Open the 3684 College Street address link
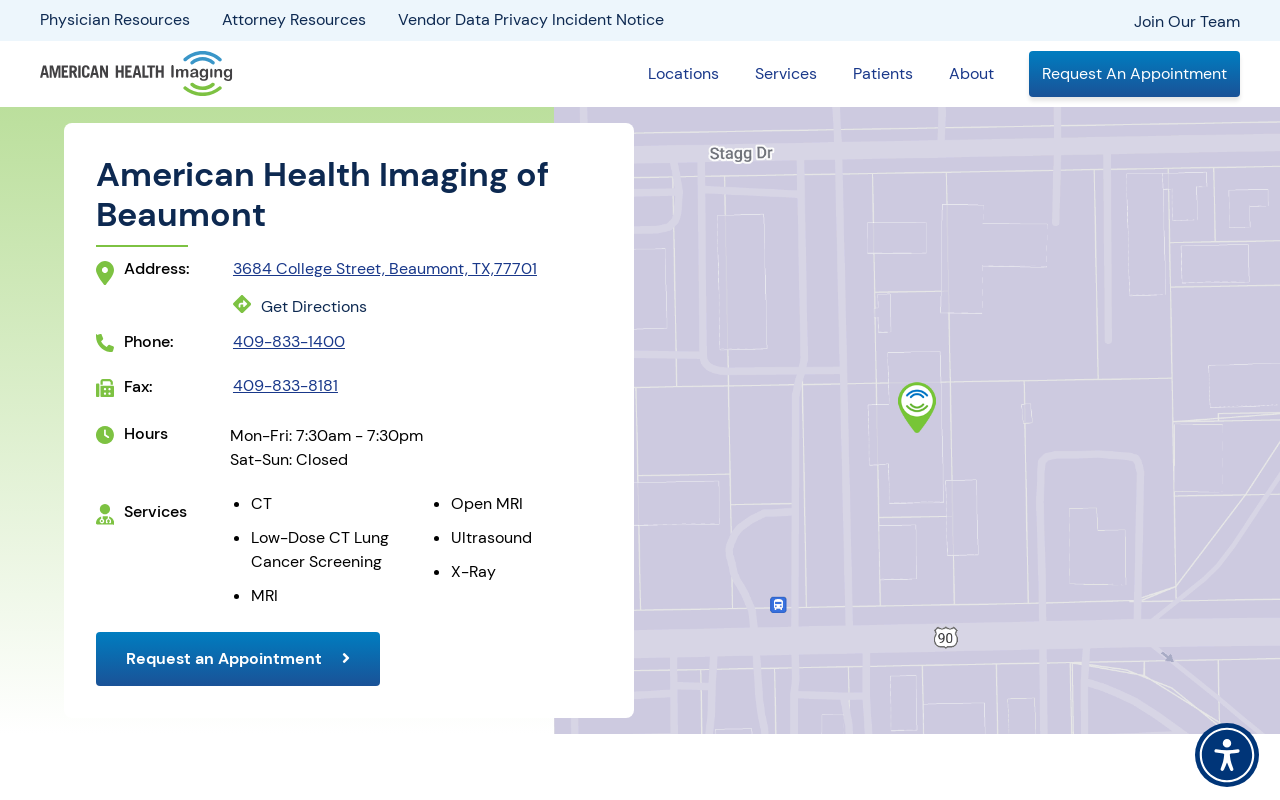 point(385,269)
